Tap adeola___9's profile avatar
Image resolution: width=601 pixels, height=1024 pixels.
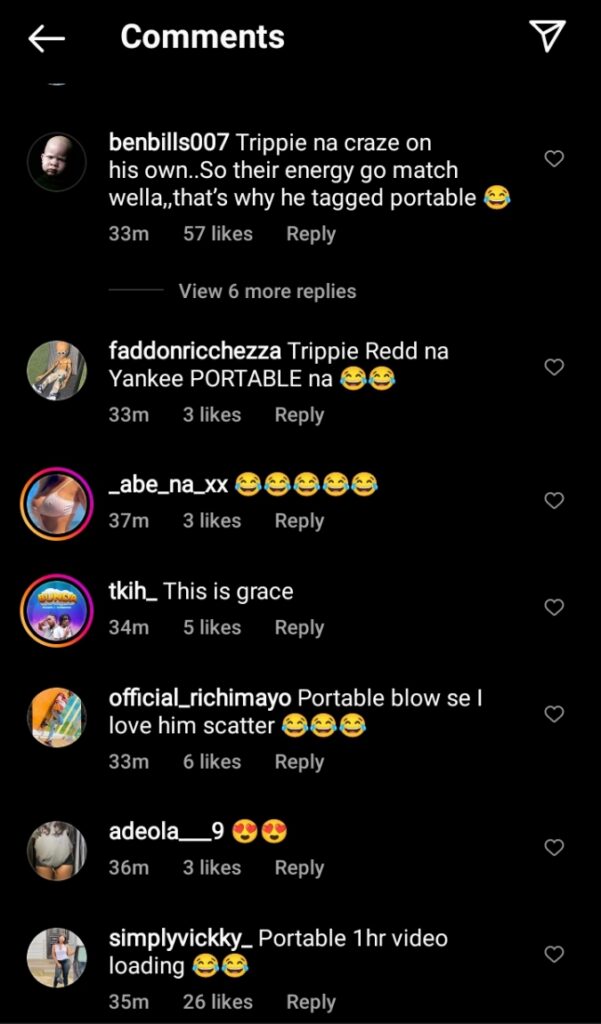54,848
